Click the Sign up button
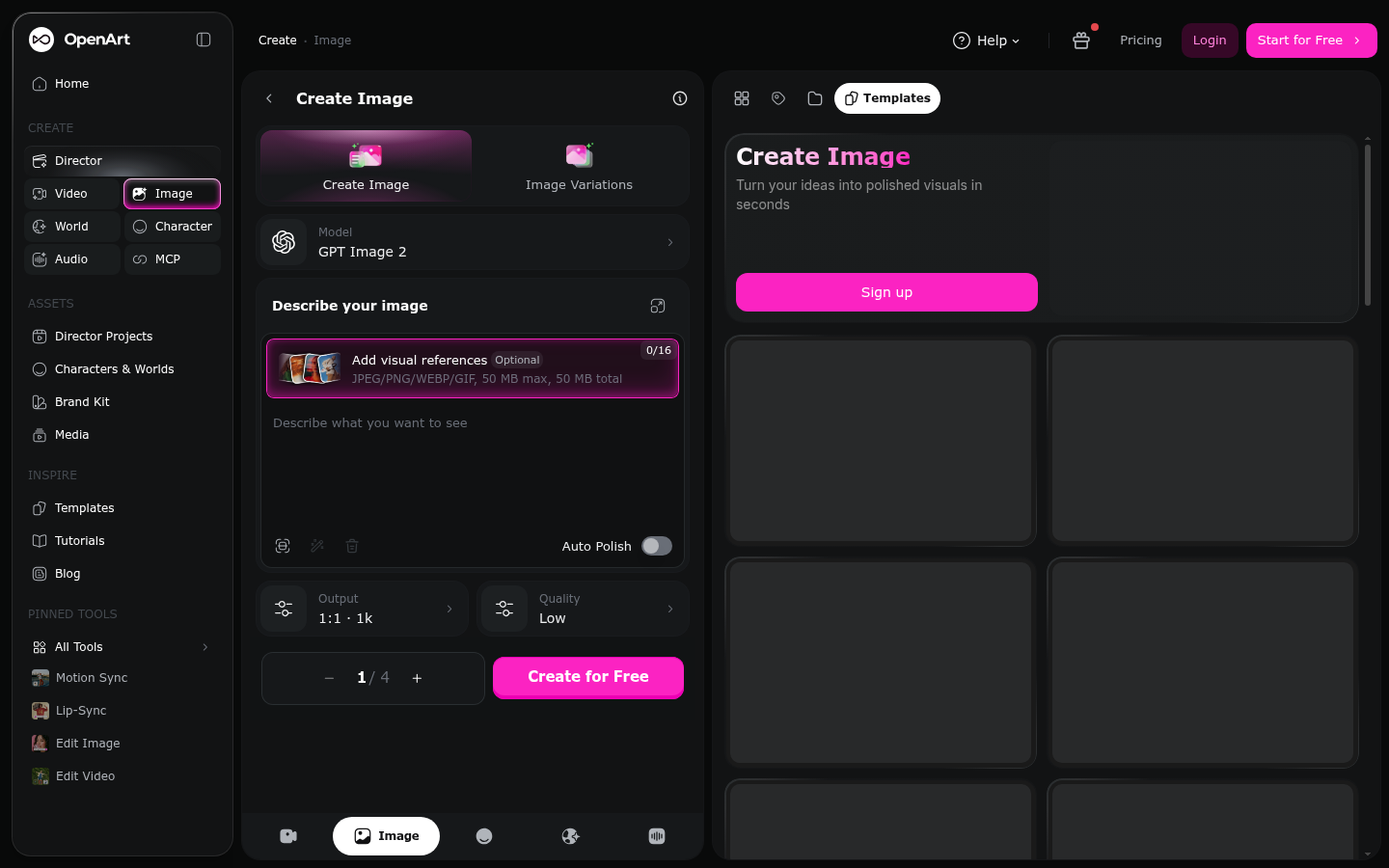 (x=886, y=292)
